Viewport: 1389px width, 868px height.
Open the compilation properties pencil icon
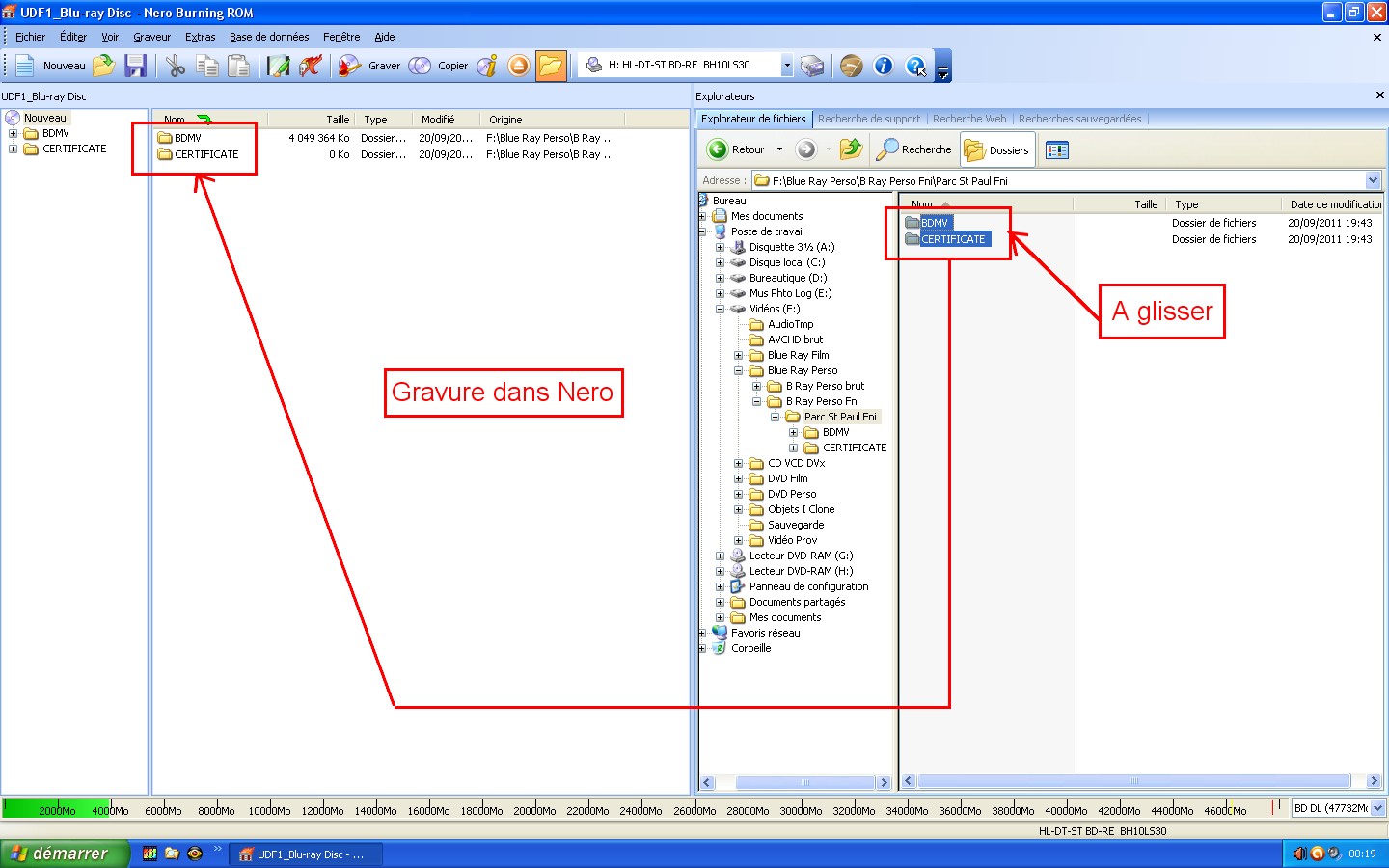pos(279,66)
